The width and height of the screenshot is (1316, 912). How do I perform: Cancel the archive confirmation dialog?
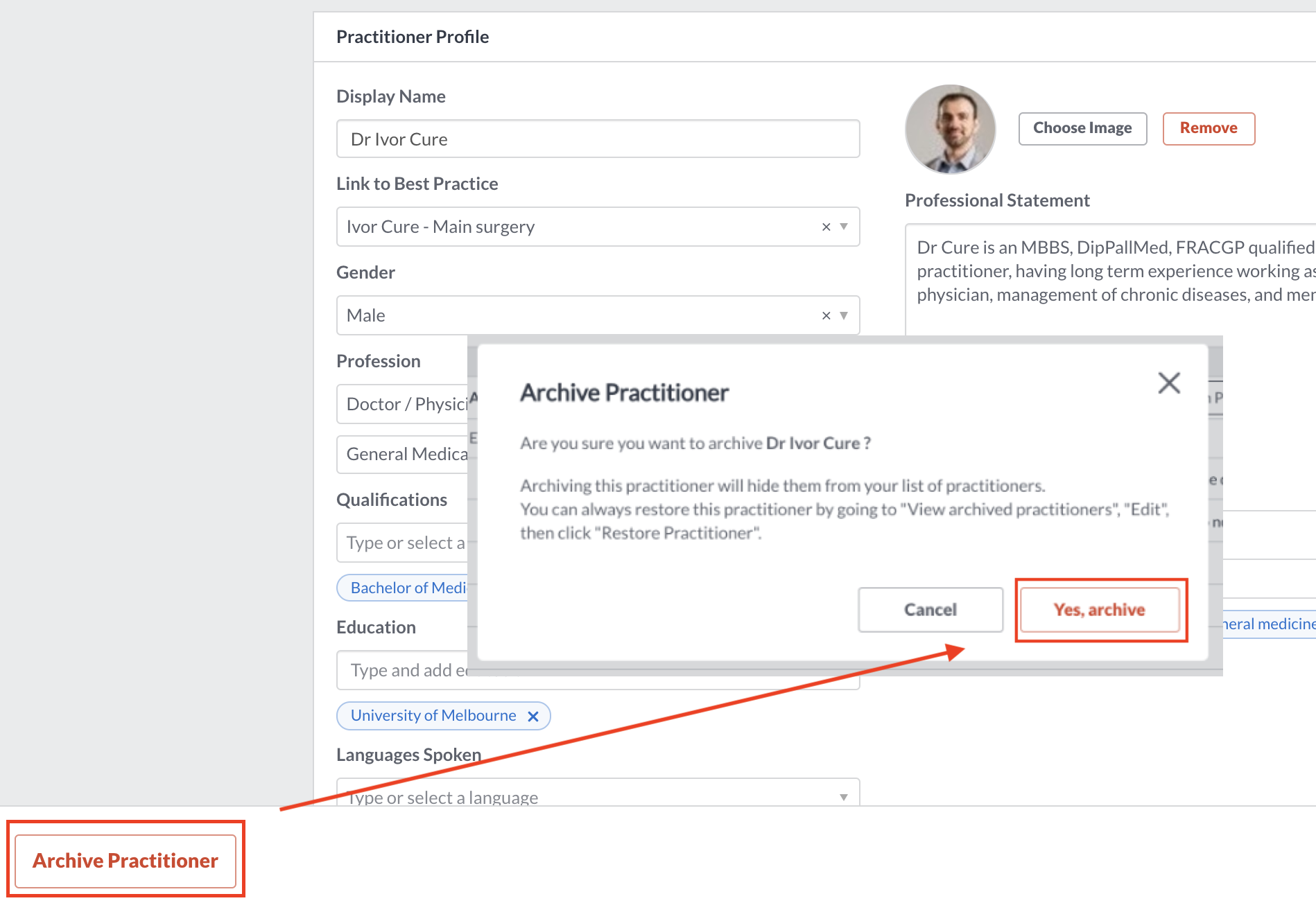[x=930, y=610]
